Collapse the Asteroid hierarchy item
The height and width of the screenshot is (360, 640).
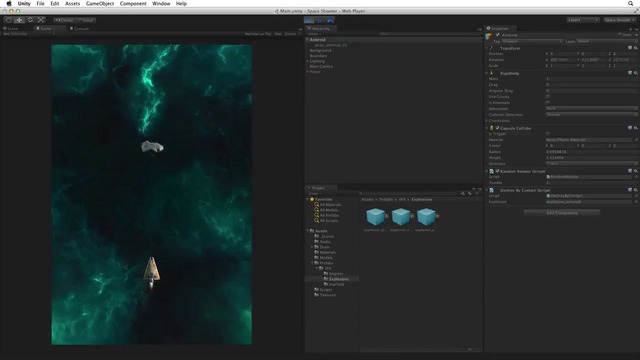tap(307, 40)
